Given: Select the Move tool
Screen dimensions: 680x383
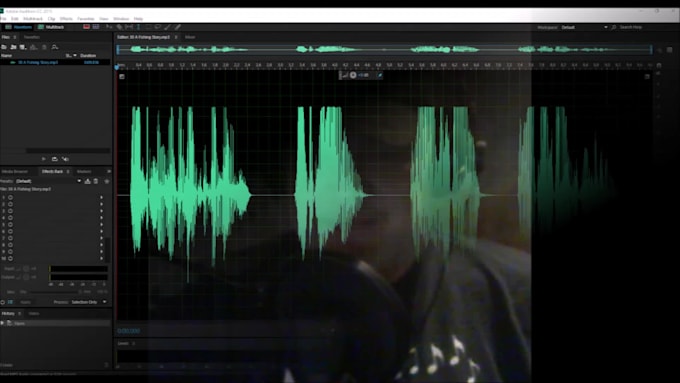Looking at the screenshot, I should pyautogui.click(x=109, y=27).
